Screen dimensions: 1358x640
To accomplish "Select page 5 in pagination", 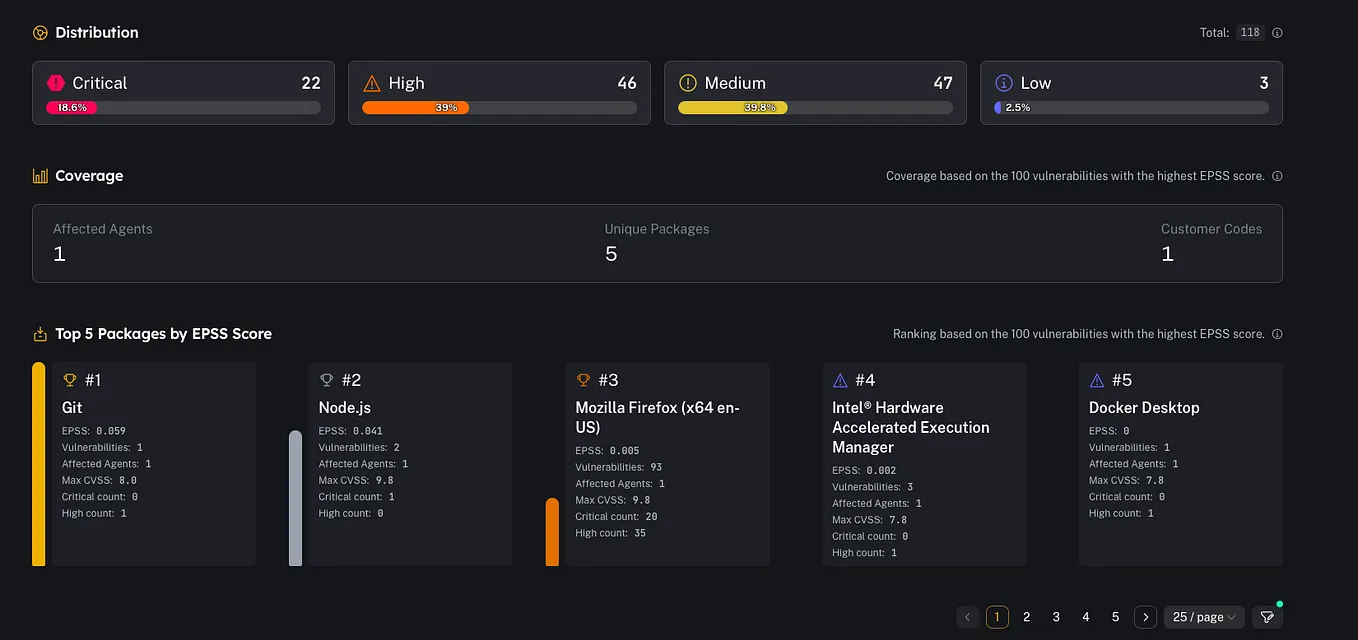I will pos(1115,617).
